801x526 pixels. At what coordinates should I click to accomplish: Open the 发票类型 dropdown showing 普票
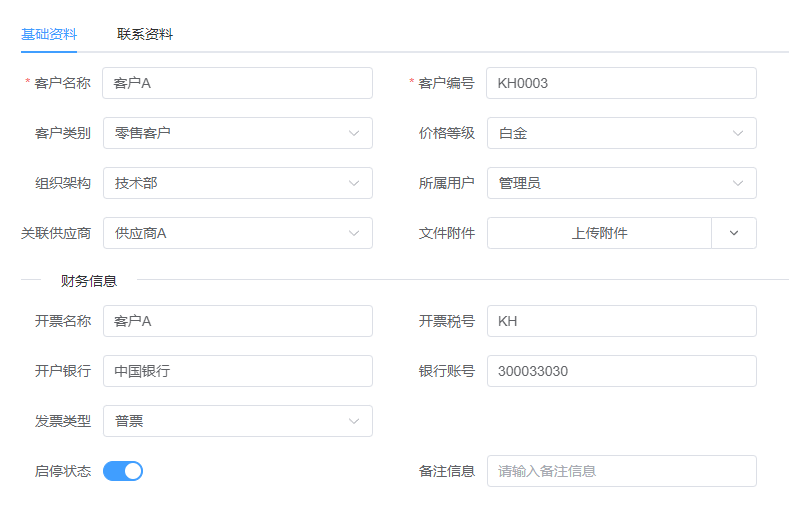237,421
